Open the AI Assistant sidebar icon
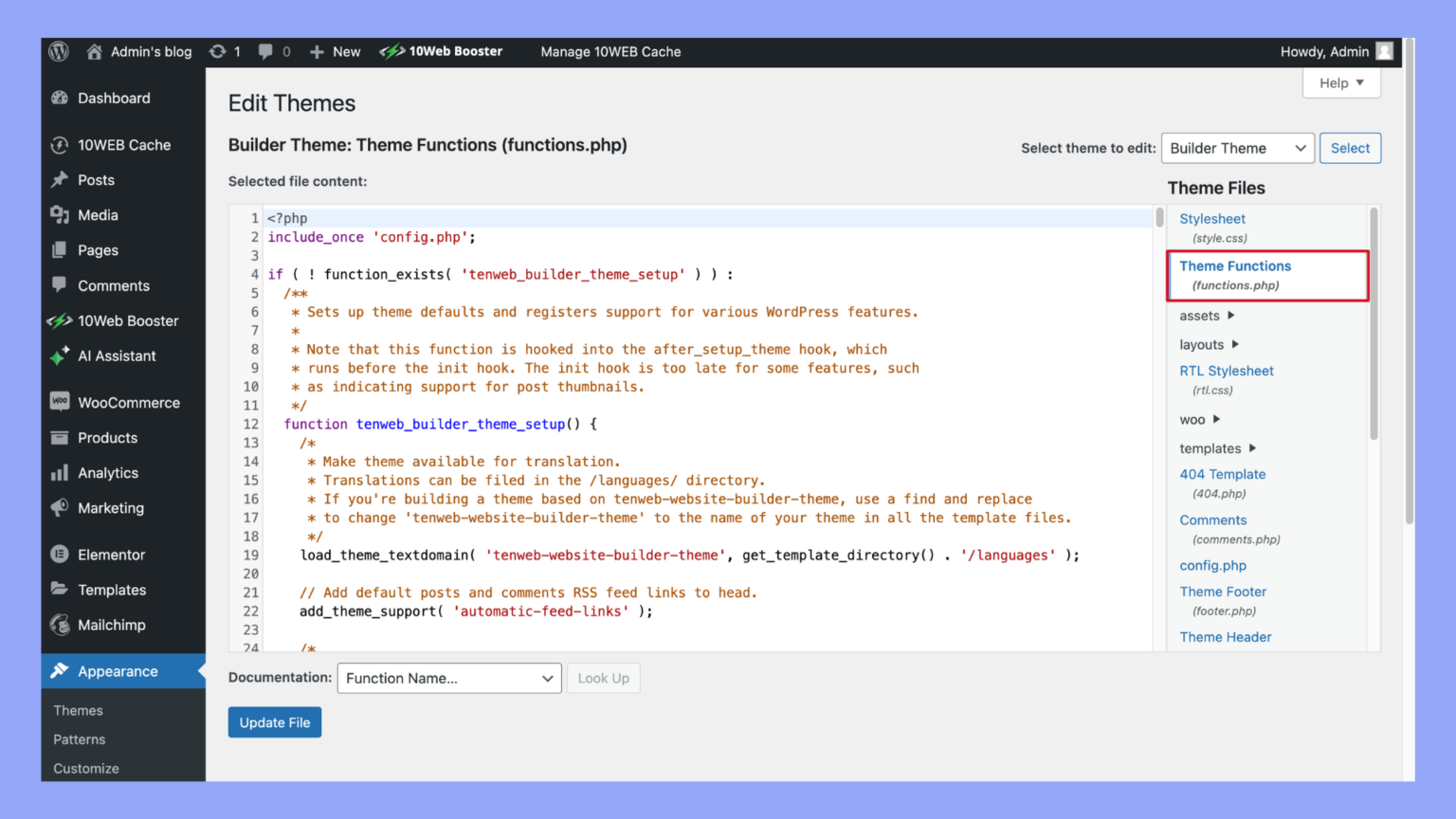This screenshot has height=819, width=1456. tap(60, 356)
